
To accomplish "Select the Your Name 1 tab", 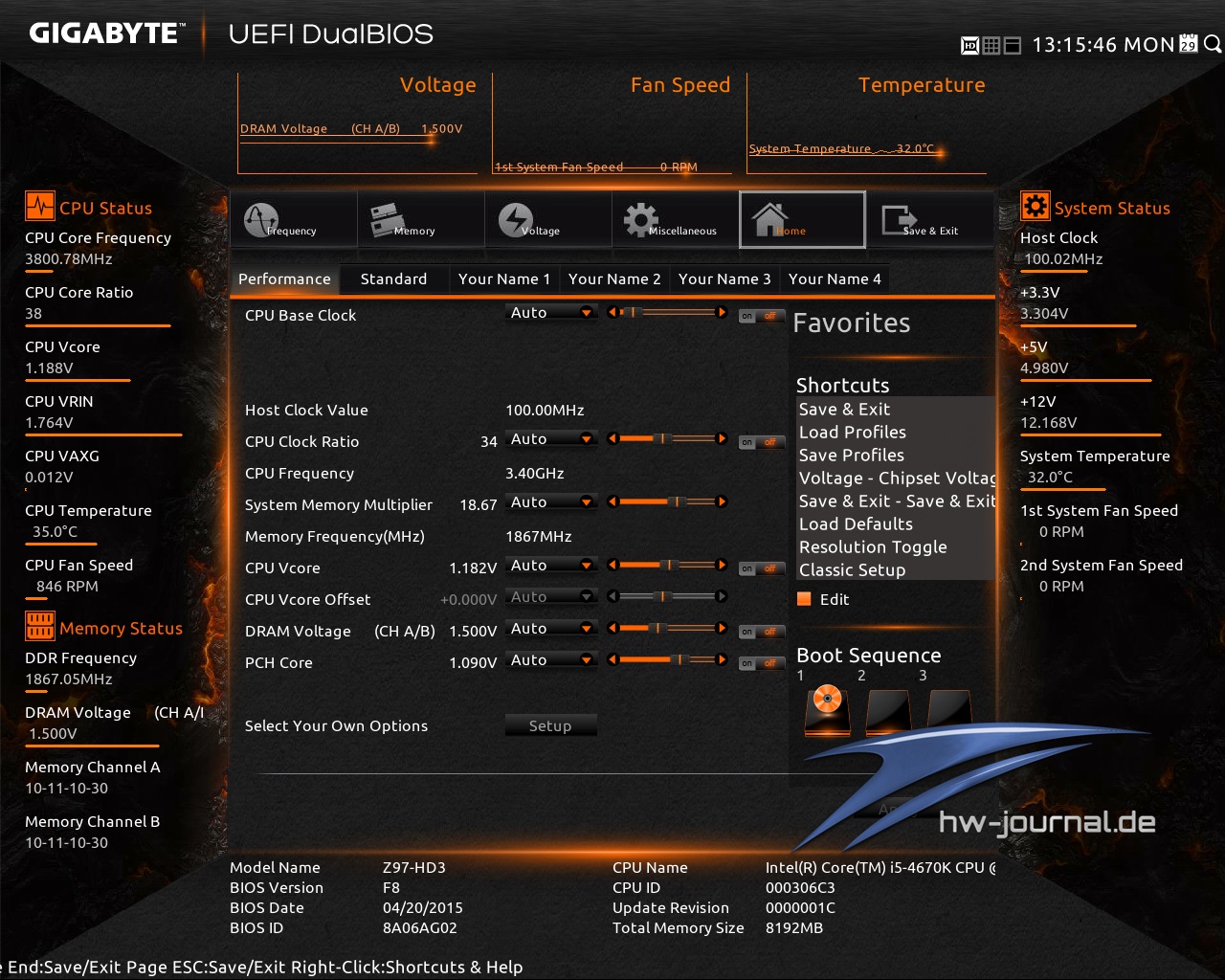I will coord(504,278).
